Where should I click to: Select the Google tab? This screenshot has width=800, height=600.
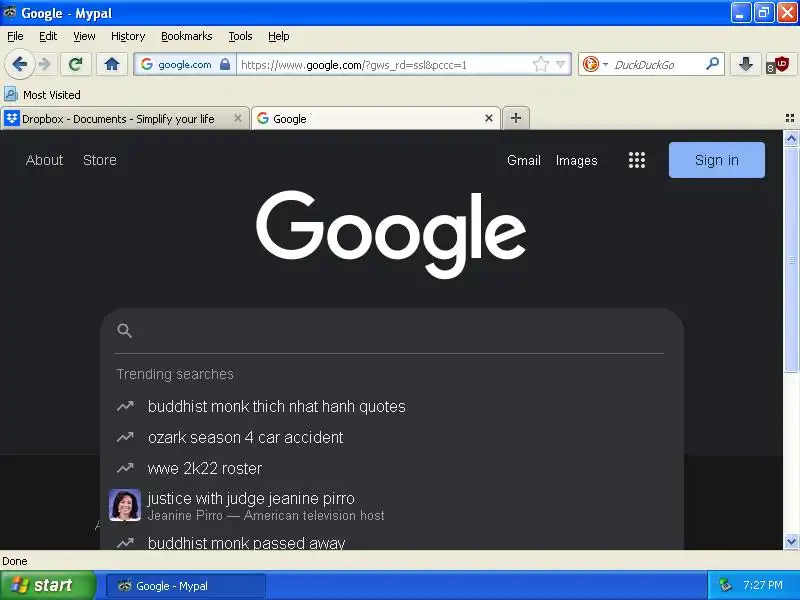(376, 118)
